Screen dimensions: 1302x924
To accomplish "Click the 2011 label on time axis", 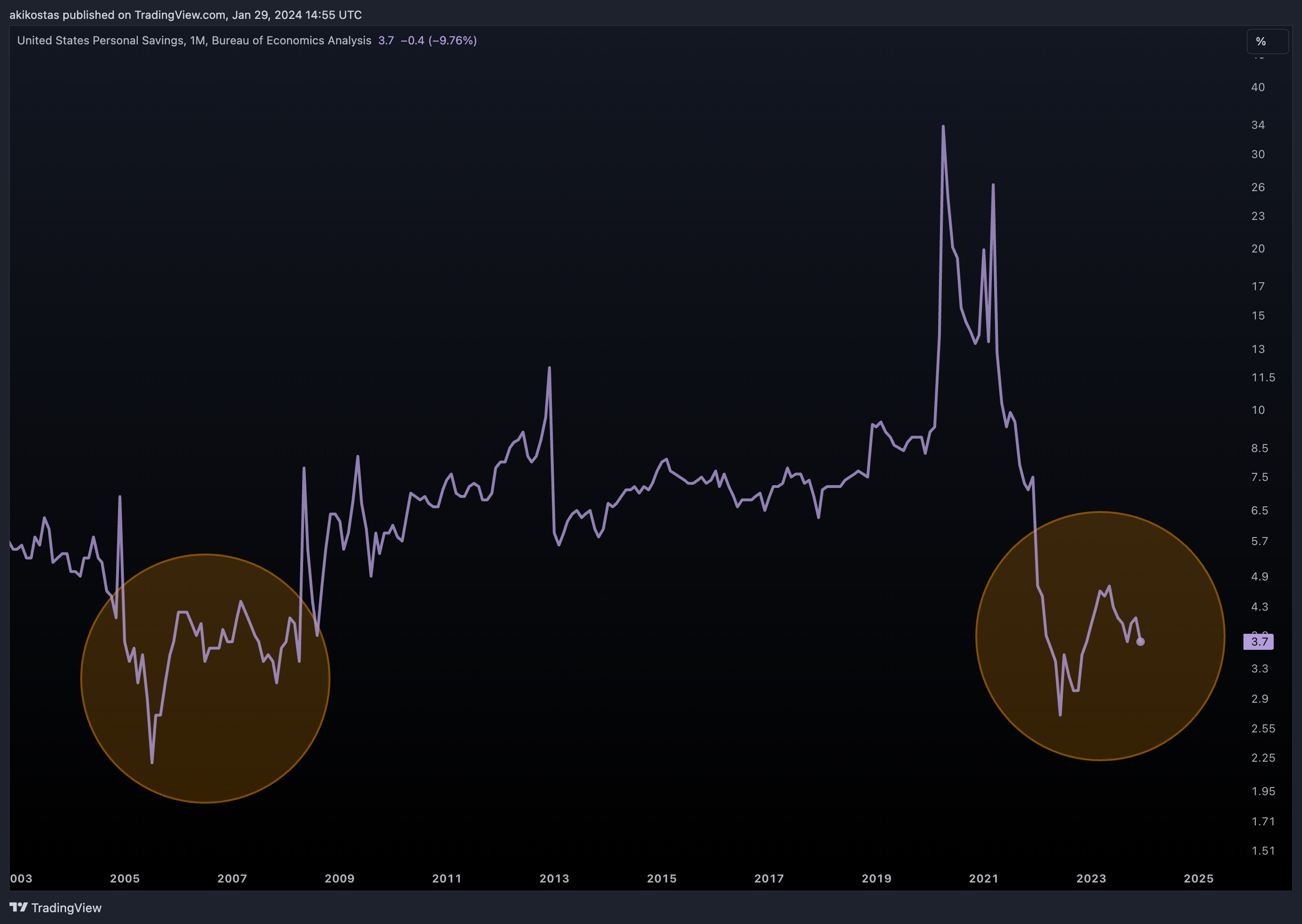I will point(447,879).
